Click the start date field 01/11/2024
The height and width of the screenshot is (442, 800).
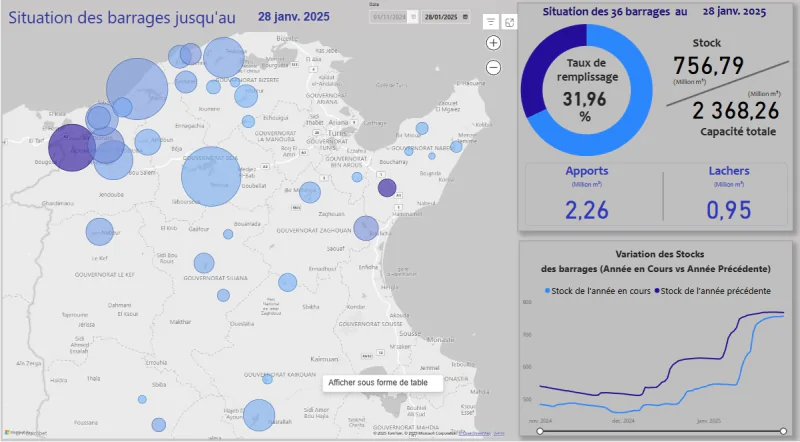[x=388, y=17]
